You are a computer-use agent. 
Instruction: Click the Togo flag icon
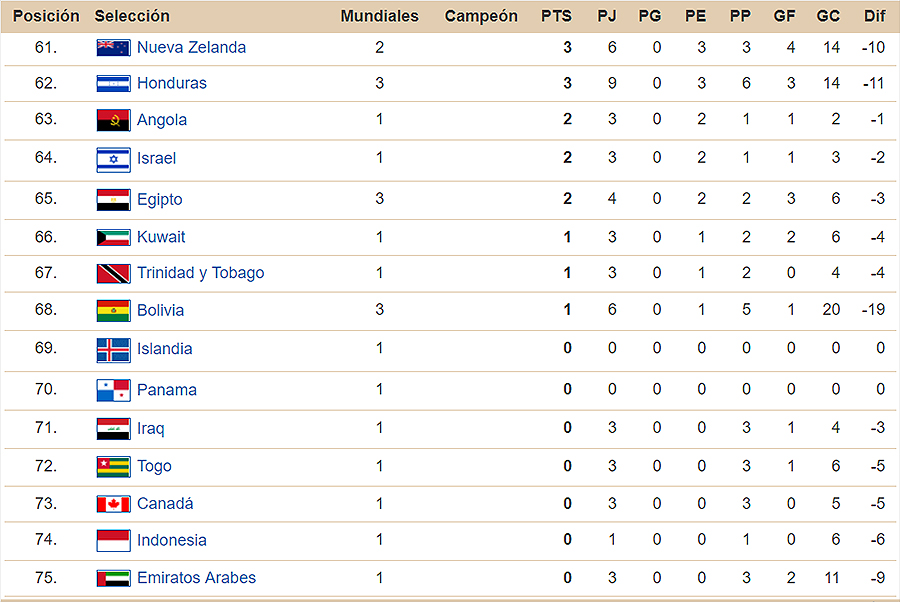[113, 467]
